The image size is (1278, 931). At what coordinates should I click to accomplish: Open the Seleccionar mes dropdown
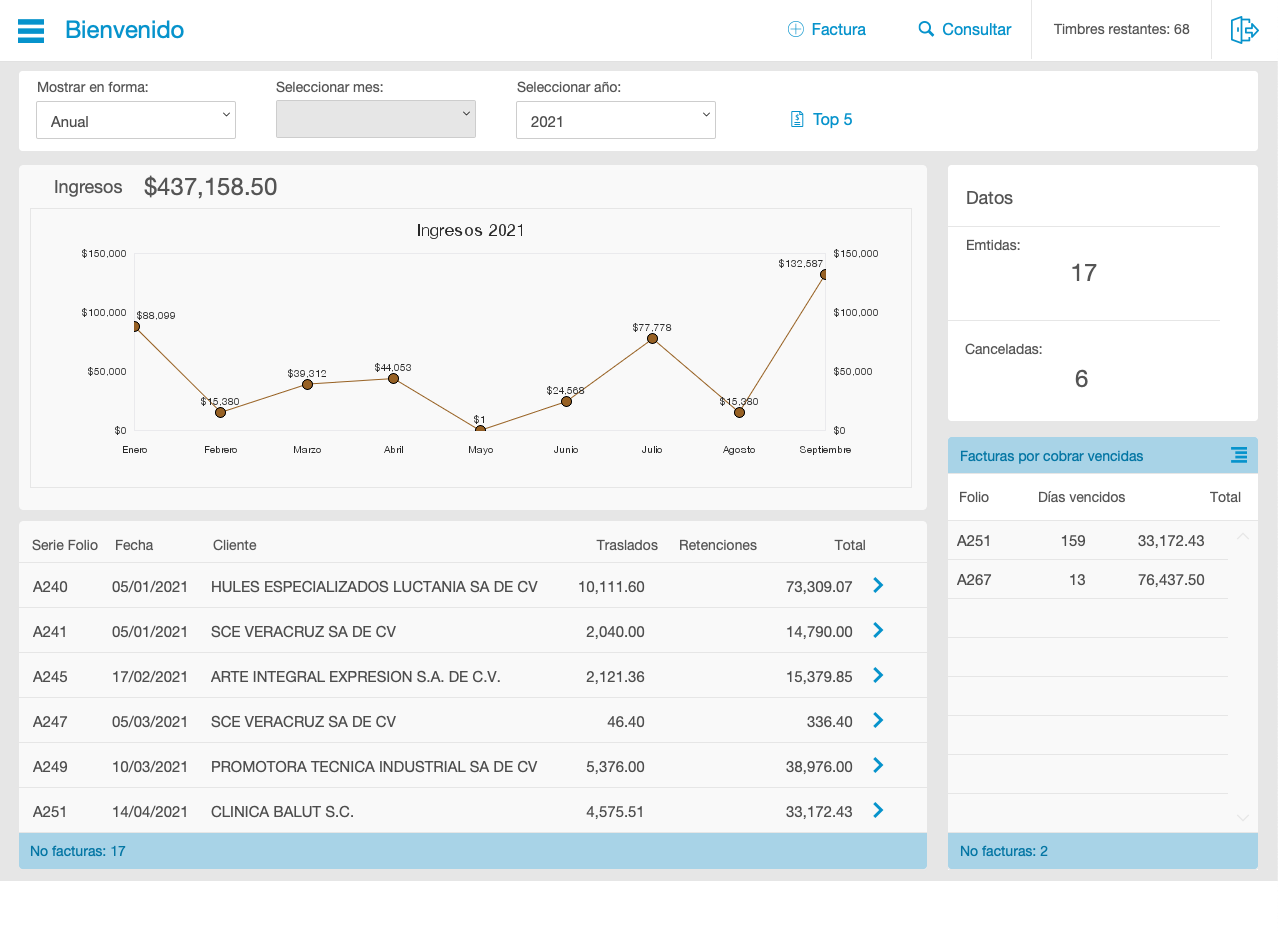click(x=376, y=119)
